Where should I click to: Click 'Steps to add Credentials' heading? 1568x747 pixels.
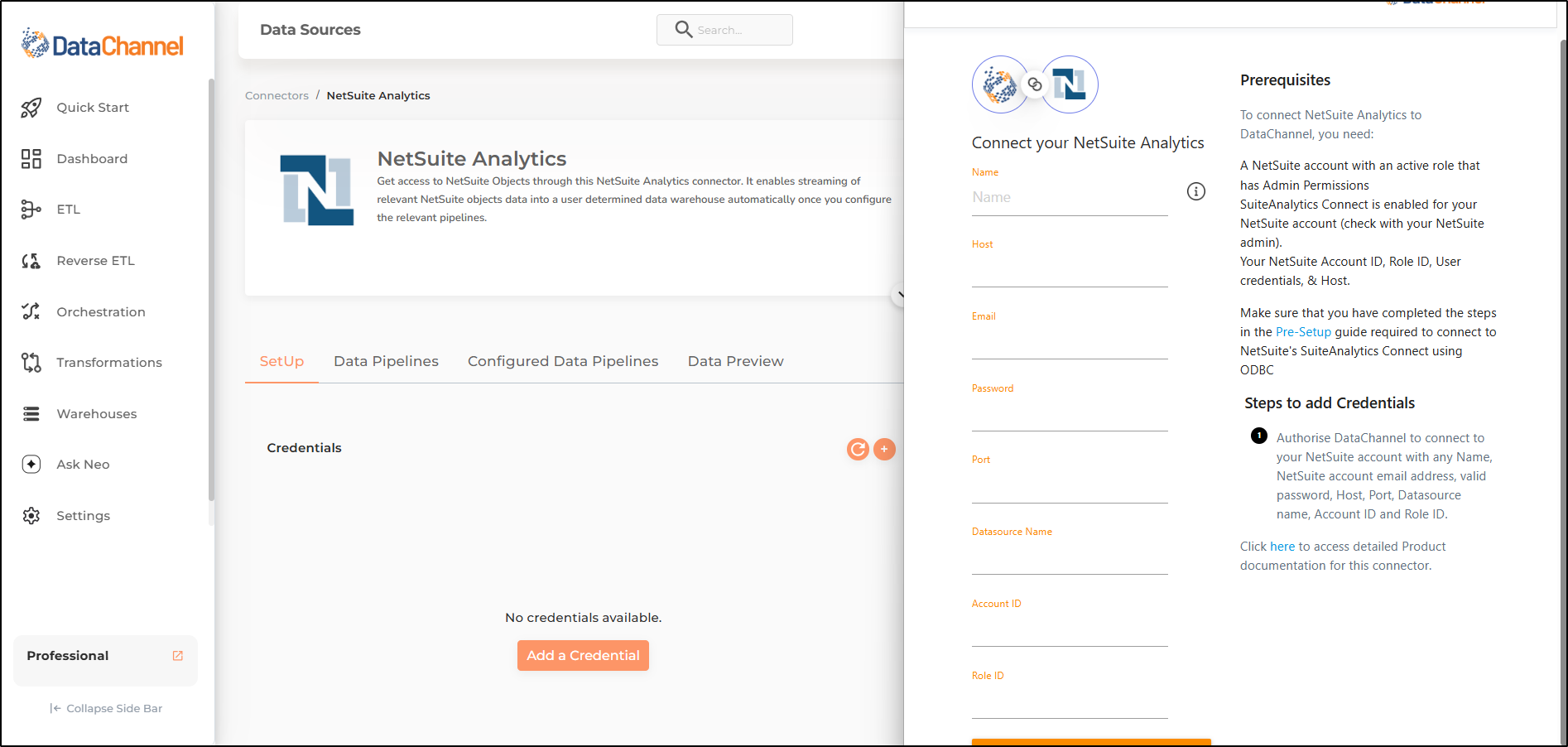tap(1330, 403)
